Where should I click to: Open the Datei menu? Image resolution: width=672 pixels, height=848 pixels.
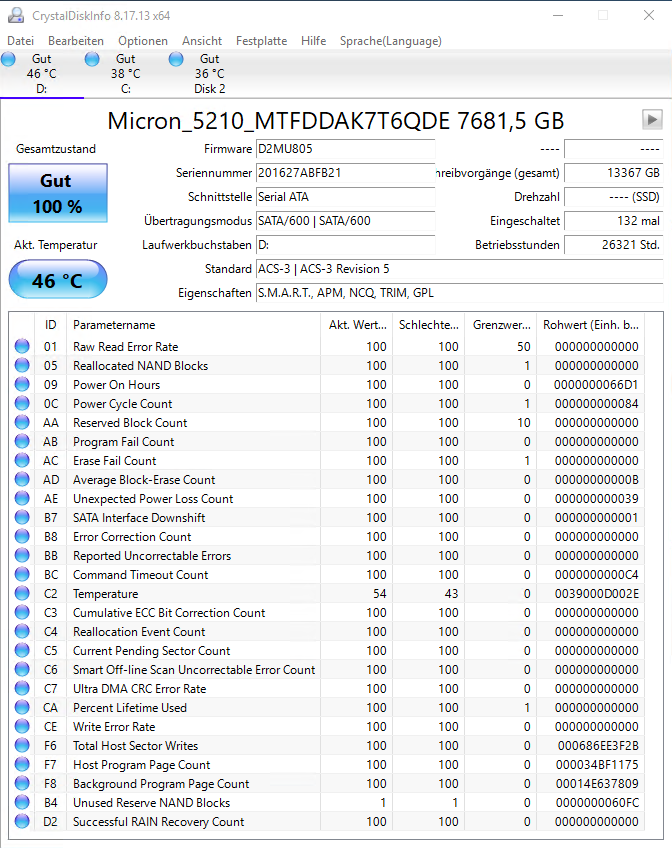(21, 41)
